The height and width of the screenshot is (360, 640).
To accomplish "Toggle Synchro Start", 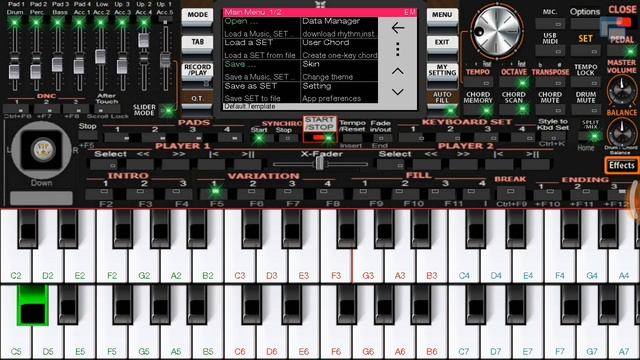I will (x=259, y=138).
